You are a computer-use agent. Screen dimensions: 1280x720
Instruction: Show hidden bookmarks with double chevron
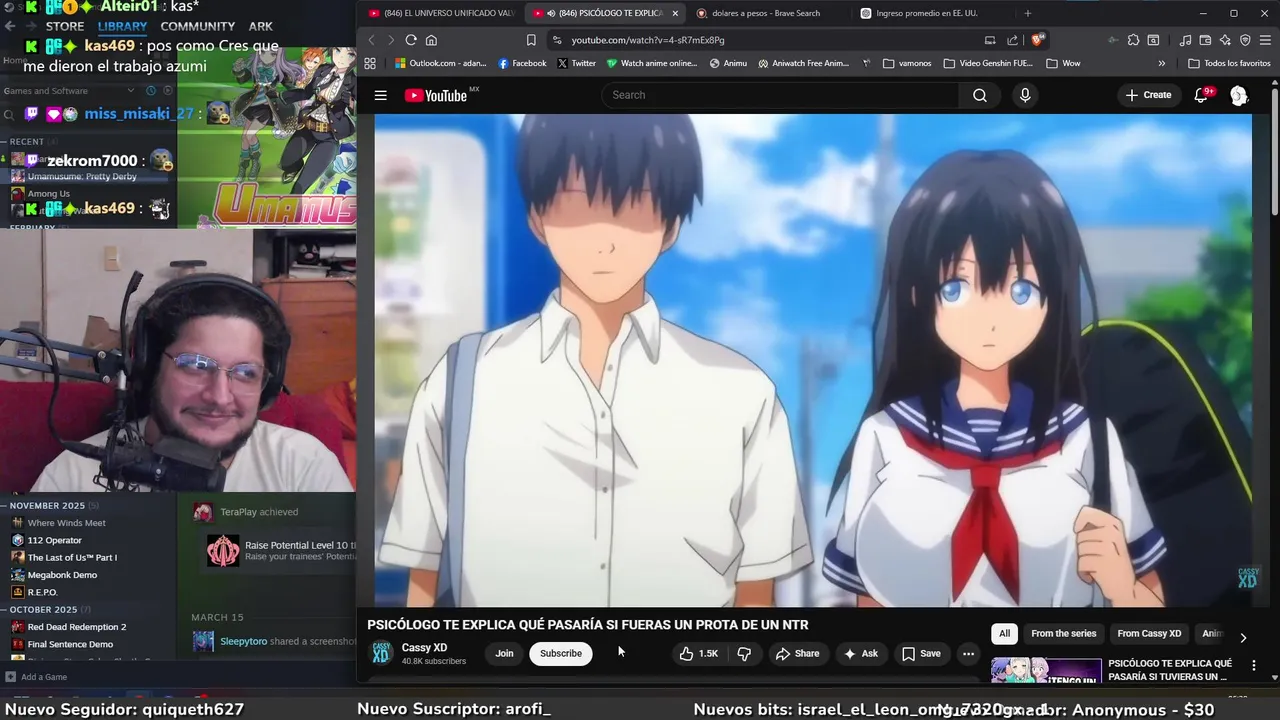1161,63
